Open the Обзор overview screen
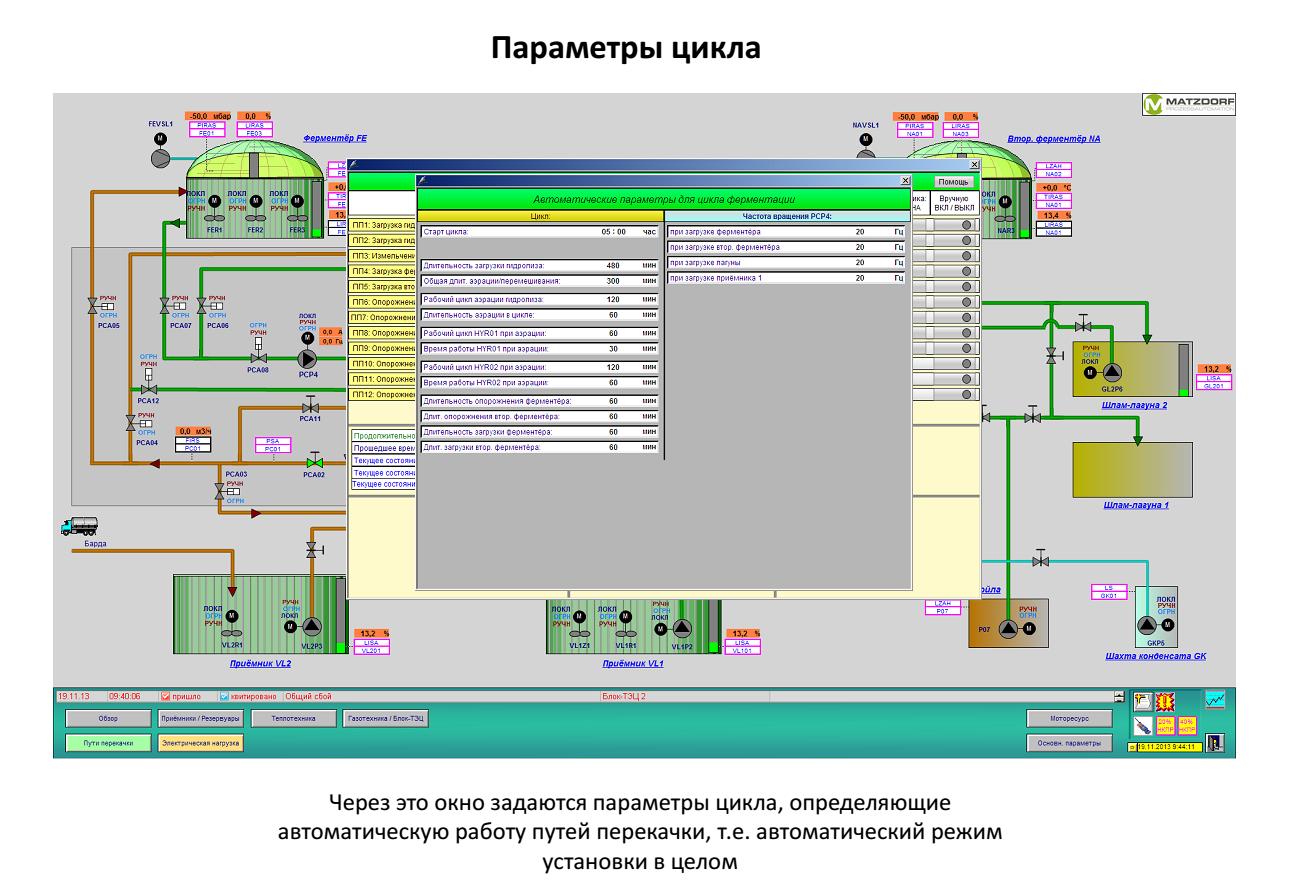1290x885 pixels. tap(107, 718)
